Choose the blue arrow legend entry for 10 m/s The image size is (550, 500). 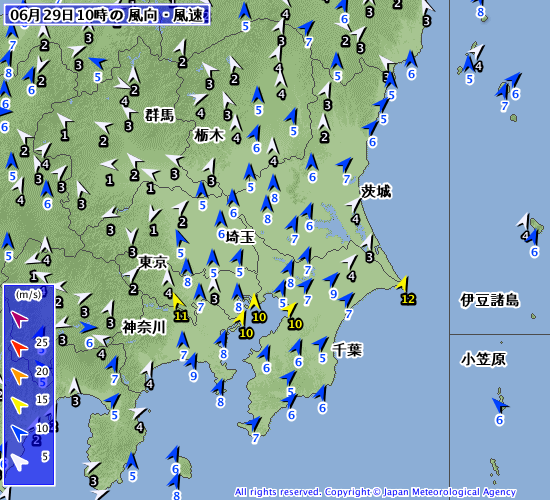pos(19,433)
